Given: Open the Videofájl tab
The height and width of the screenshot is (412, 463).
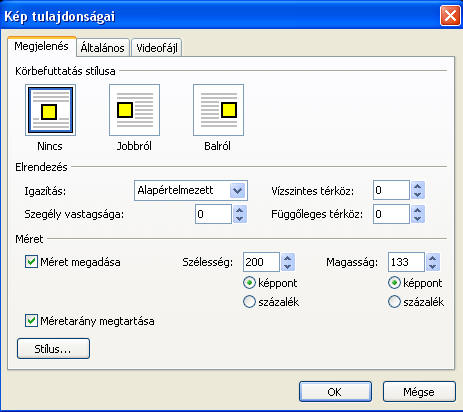Looking at the screenshot, I should [157, 48].
